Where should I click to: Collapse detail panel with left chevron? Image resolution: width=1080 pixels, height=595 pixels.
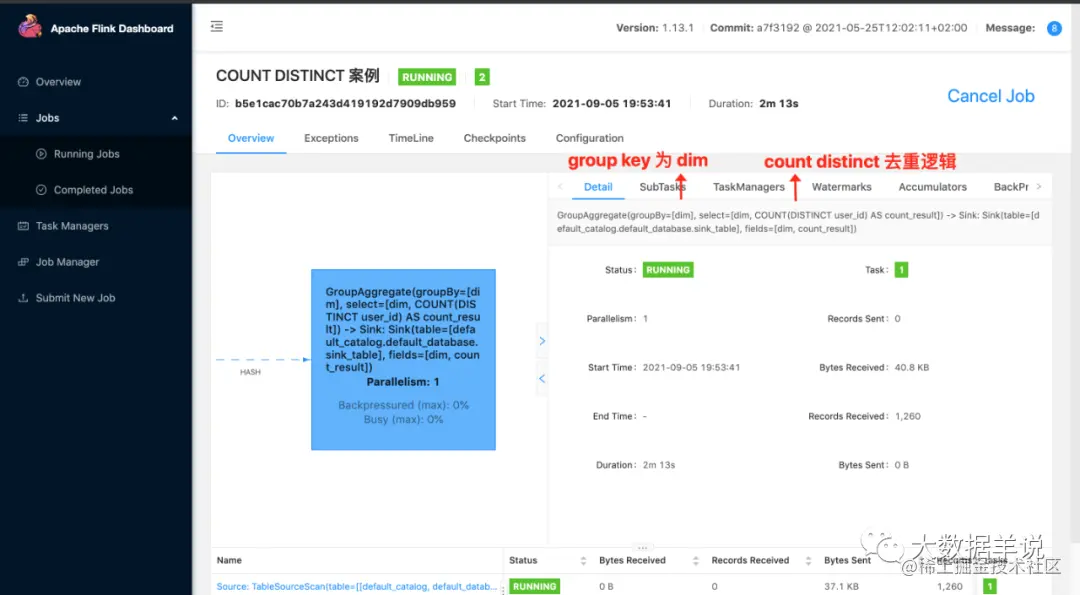click(x=542, y=379)
